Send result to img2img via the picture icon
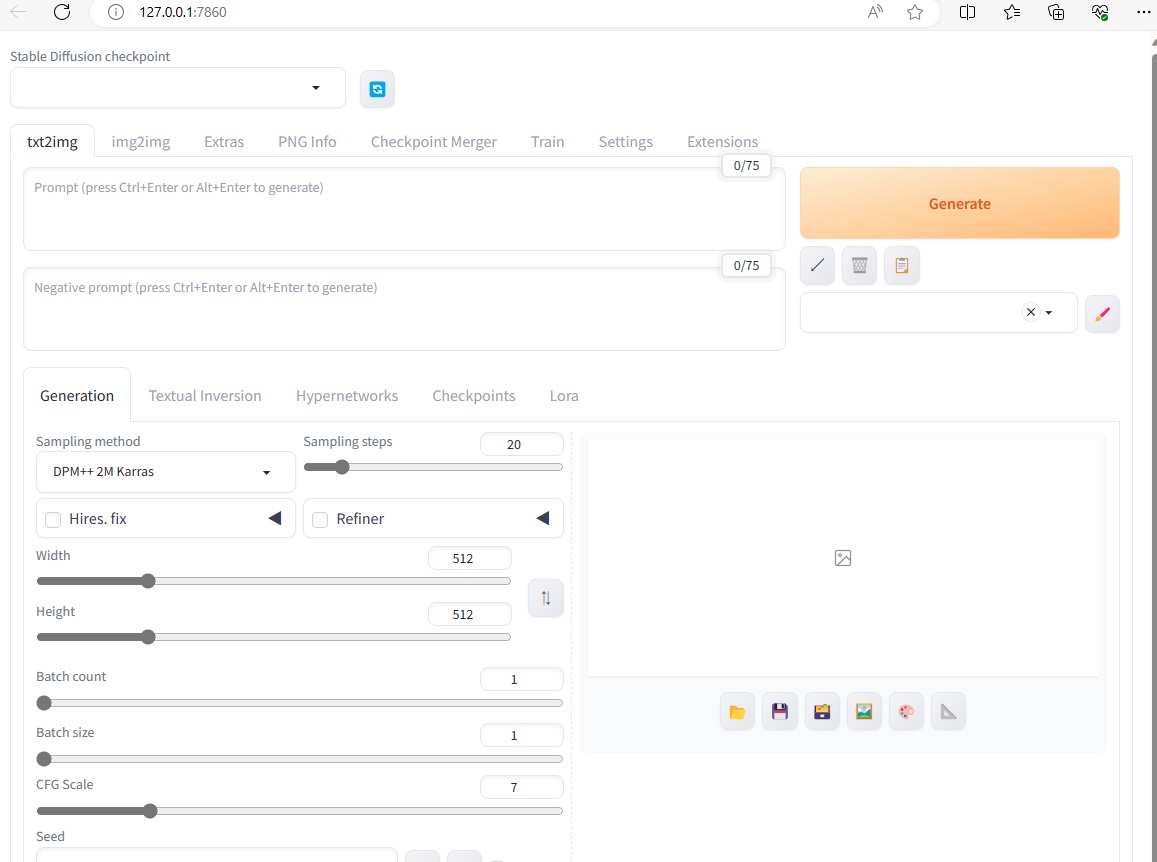1157x862 pixels. pos(864,711)
